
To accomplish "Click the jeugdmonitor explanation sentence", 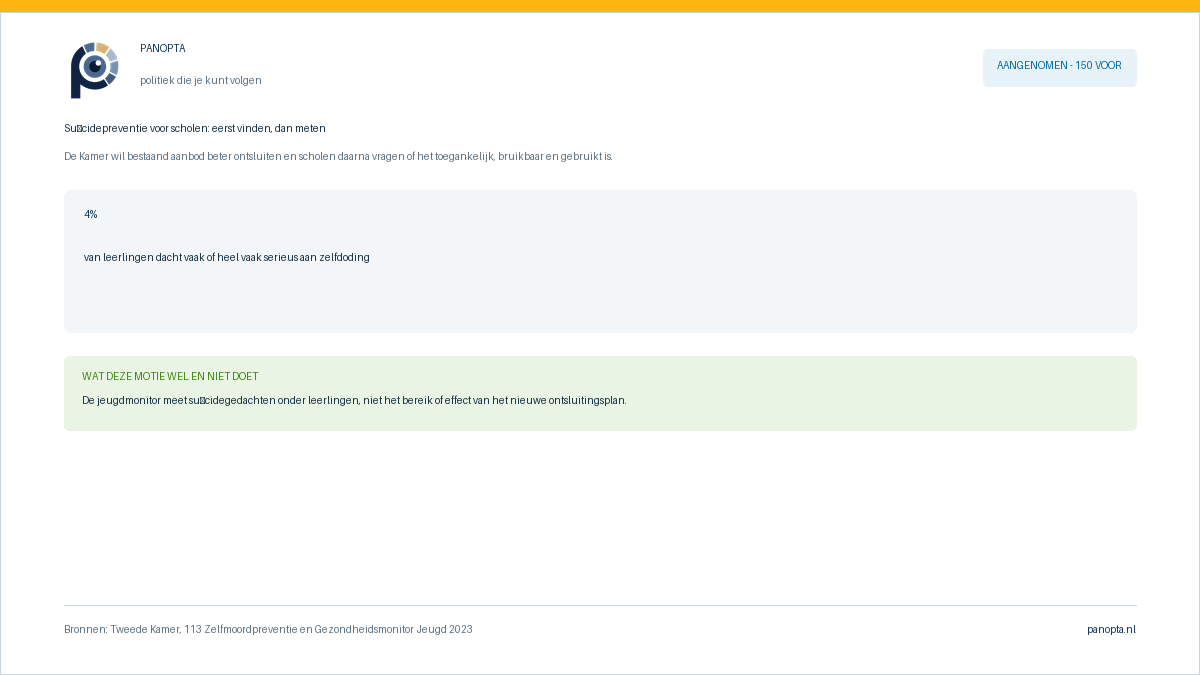I will 354,400.
